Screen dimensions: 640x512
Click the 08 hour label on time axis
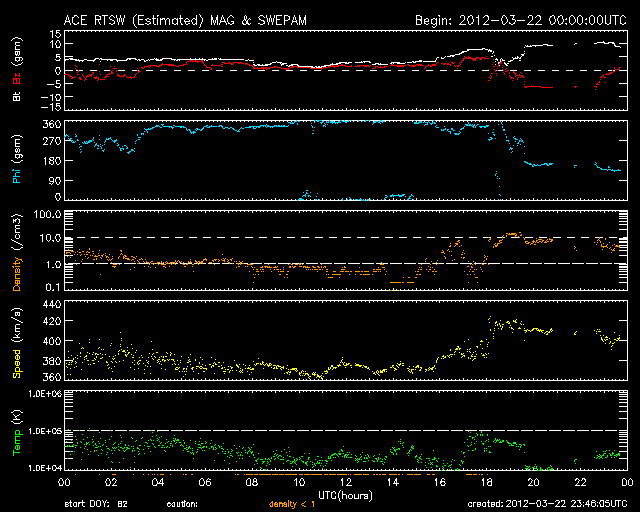click(252, 483)
